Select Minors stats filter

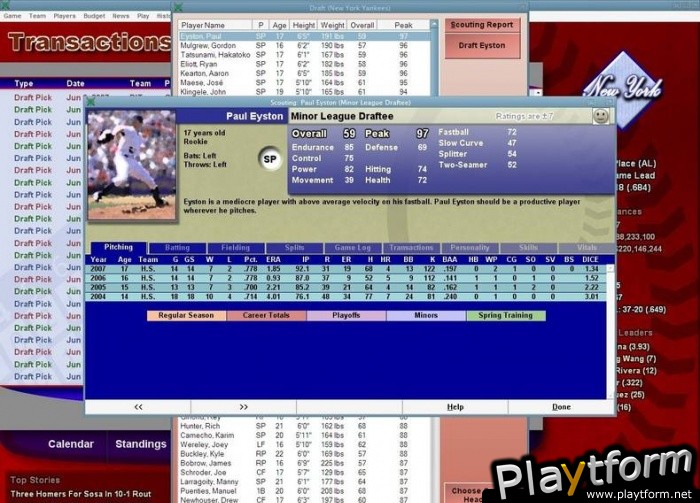coord(426,316)
